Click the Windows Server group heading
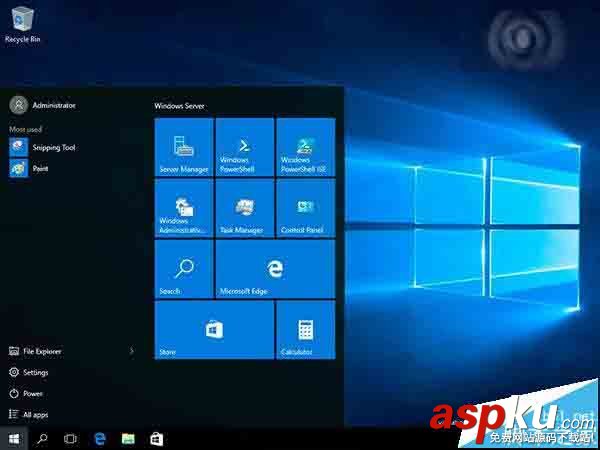The height and width of the screenshot is (450, 600). click(179, 106)
